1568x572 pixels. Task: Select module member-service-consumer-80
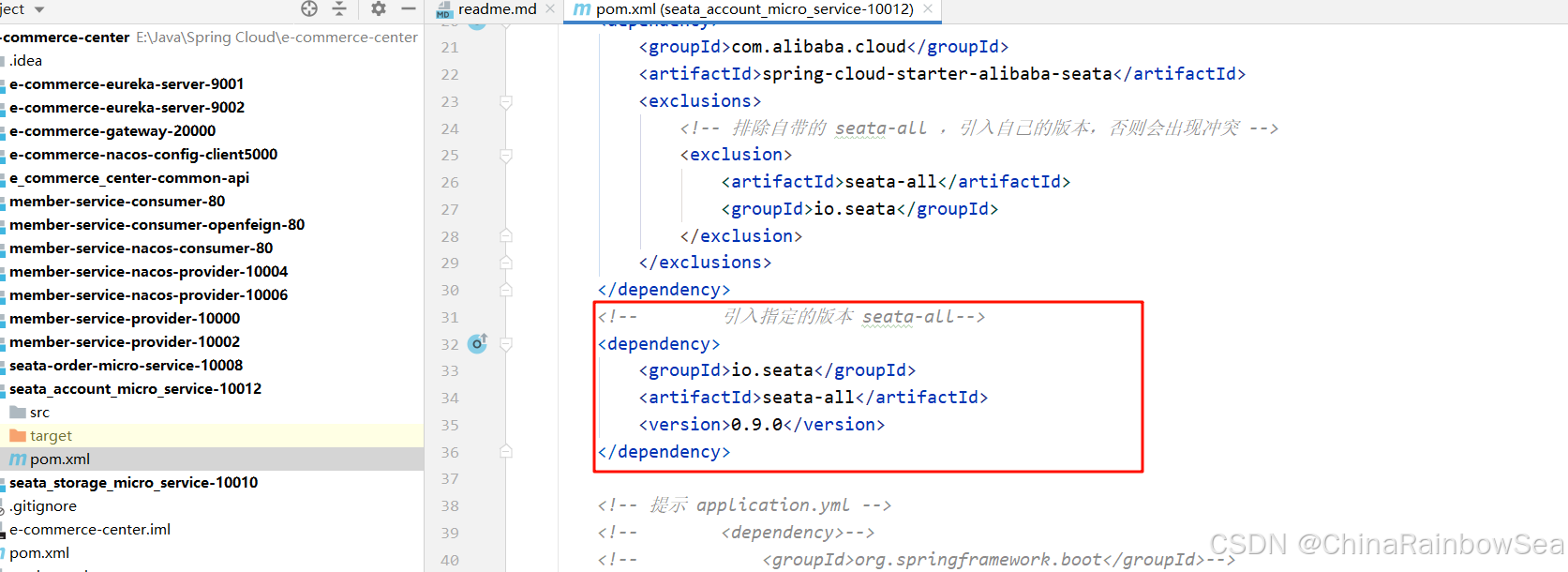tap(117, 202)
